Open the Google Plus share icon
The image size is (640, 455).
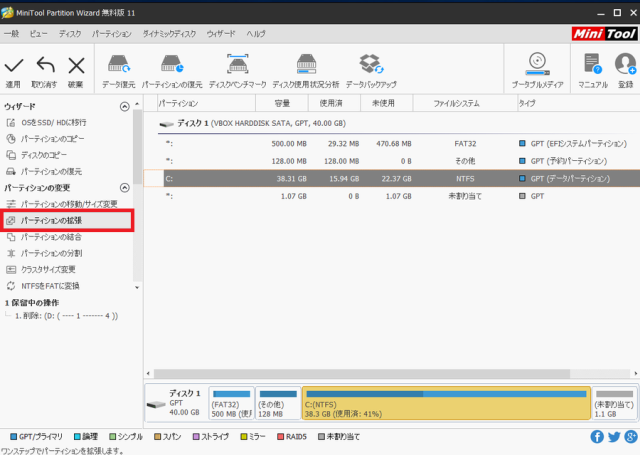631,437
